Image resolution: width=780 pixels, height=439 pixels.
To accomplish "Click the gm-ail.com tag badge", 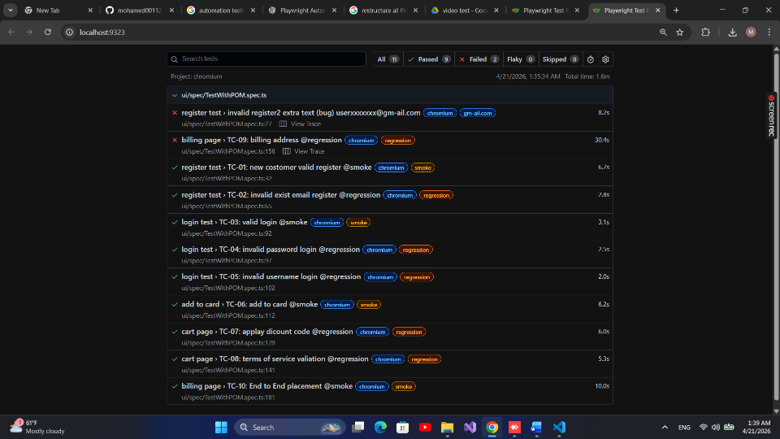I will [478, 113].
